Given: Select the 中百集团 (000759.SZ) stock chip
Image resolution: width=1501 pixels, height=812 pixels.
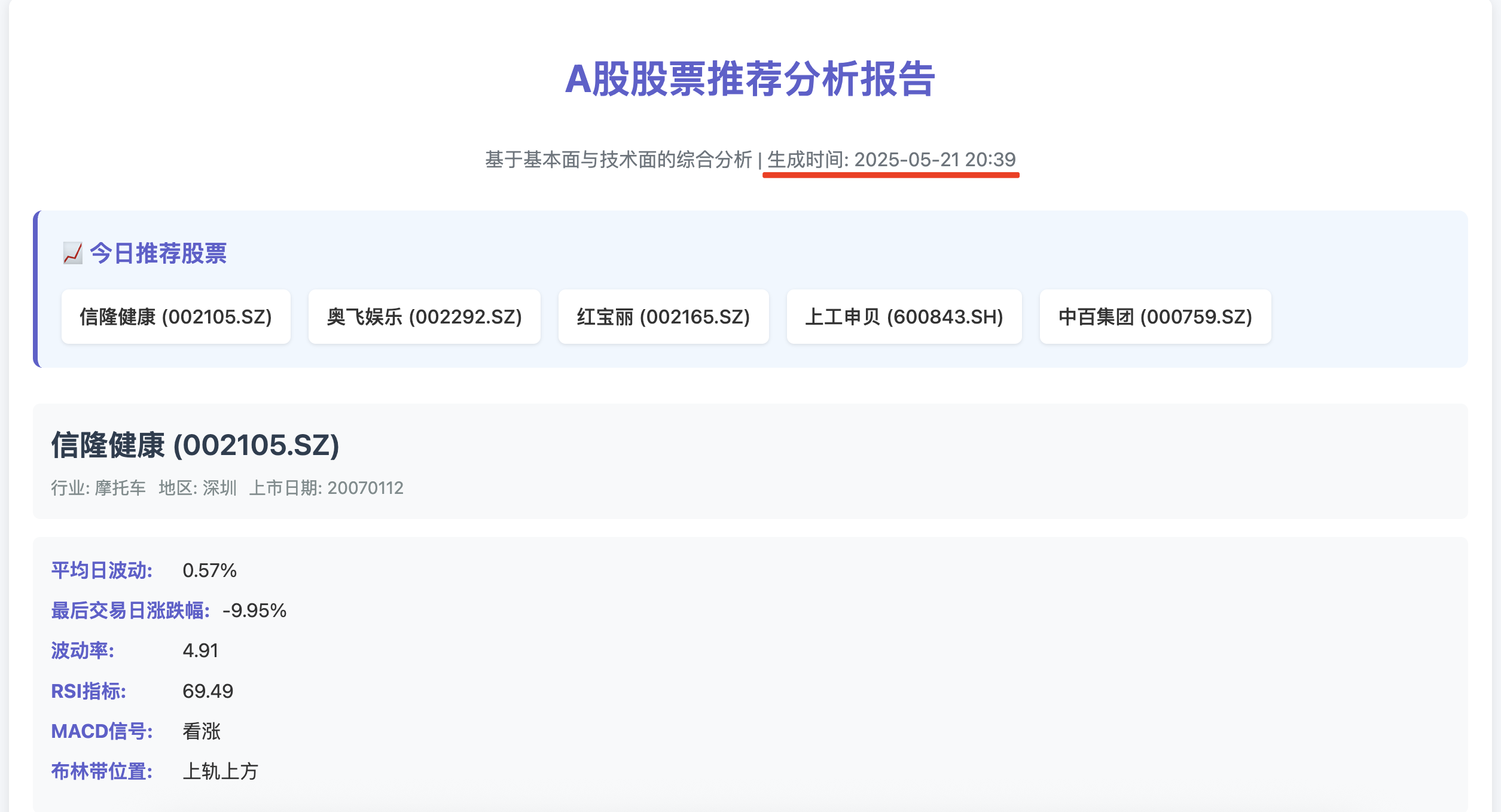Looking at the screenshot, I should [1155, 316].
